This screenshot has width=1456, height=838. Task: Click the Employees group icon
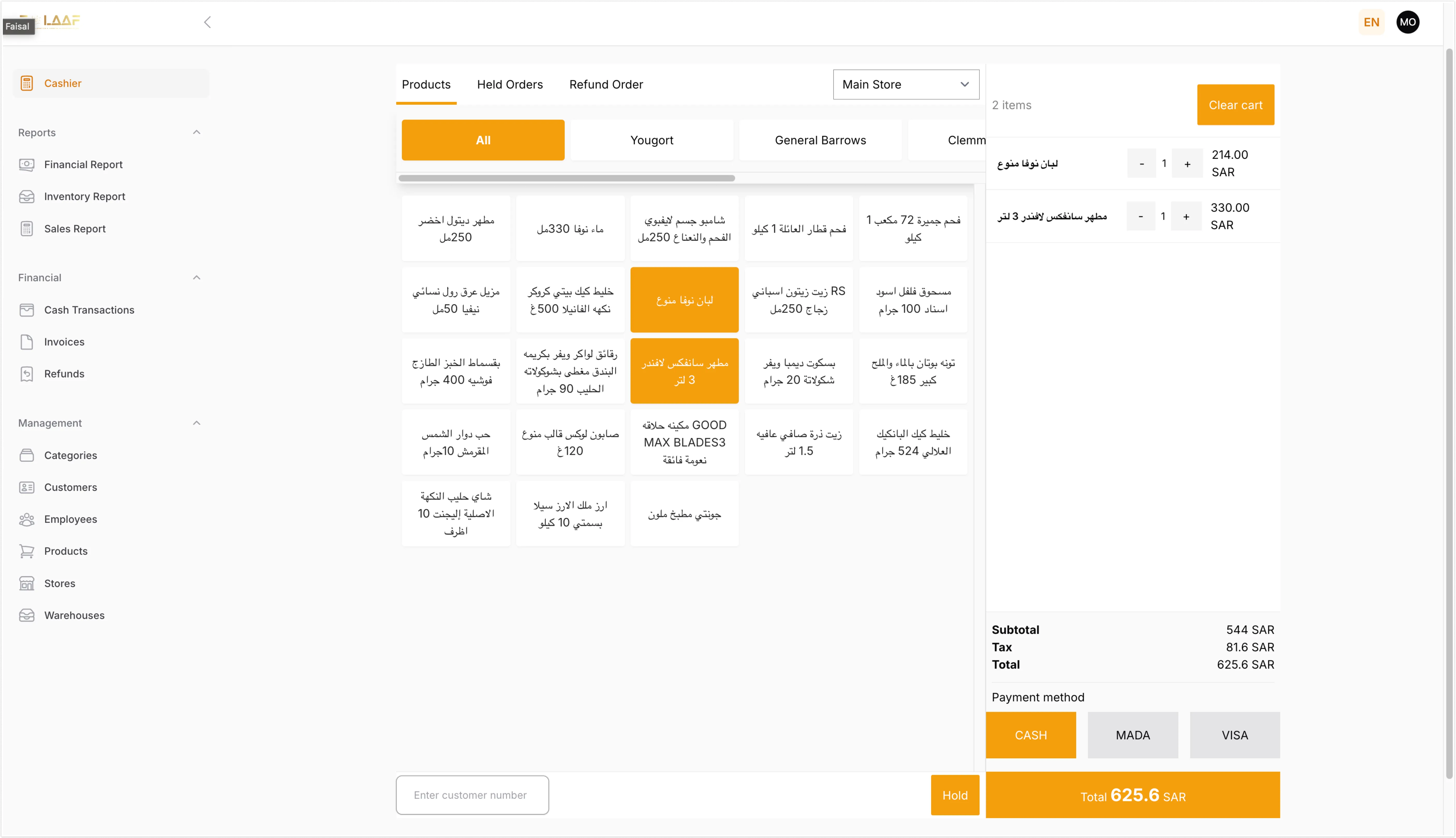(26, 520)
